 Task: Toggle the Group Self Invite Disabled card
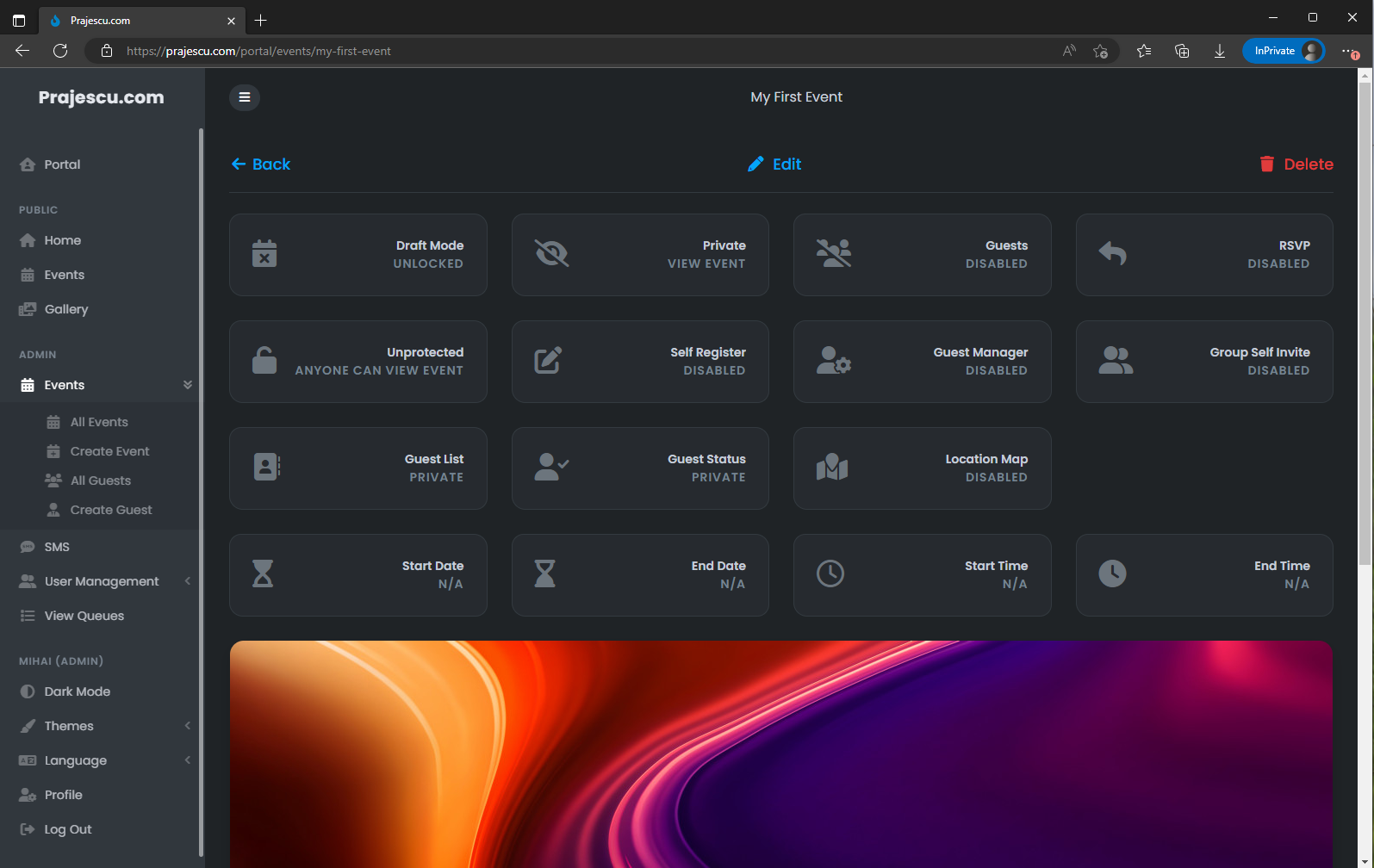1204,362
